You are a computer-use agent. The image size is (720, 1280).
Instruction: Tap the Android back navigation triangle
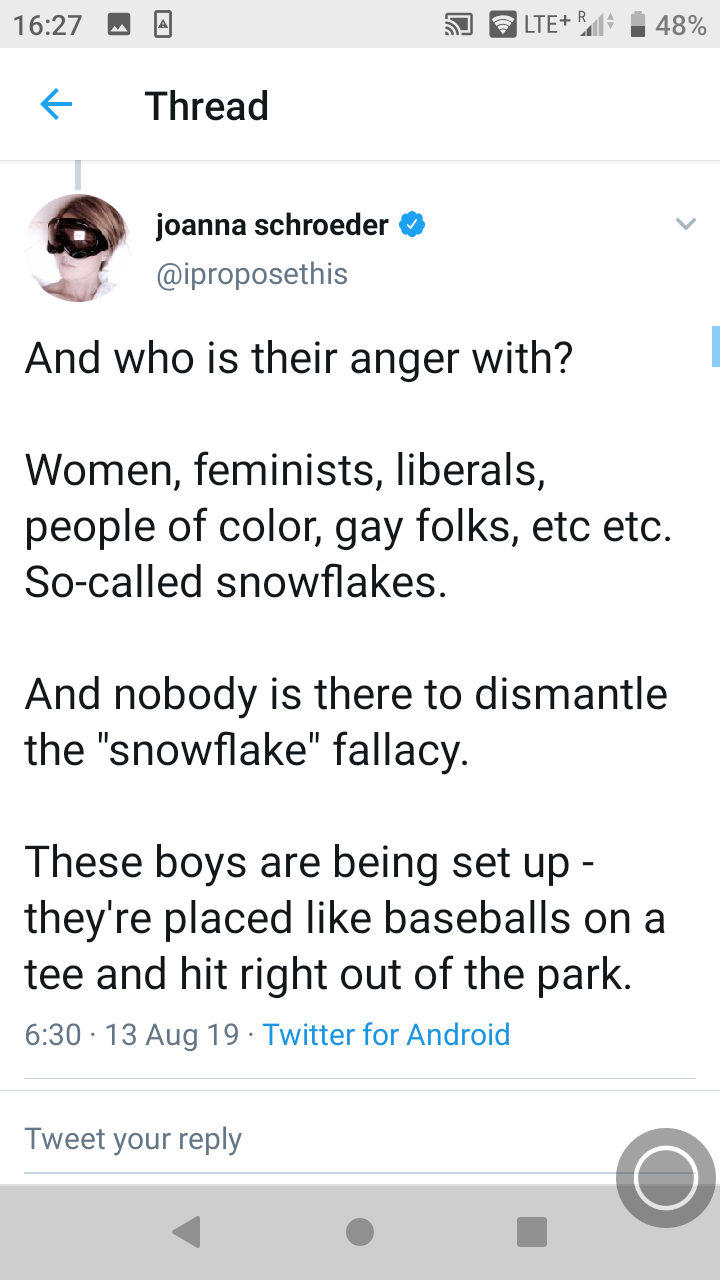186,1232
